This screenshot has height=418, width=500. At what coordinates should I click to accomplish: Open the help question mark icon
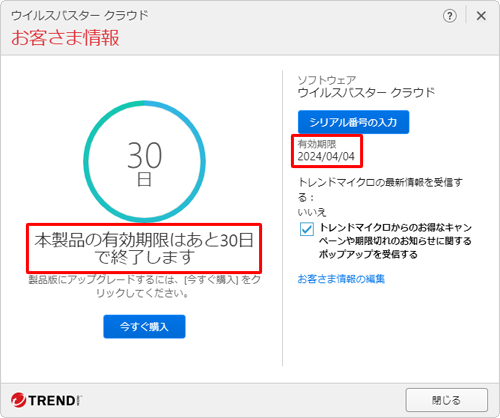(450, 16)
